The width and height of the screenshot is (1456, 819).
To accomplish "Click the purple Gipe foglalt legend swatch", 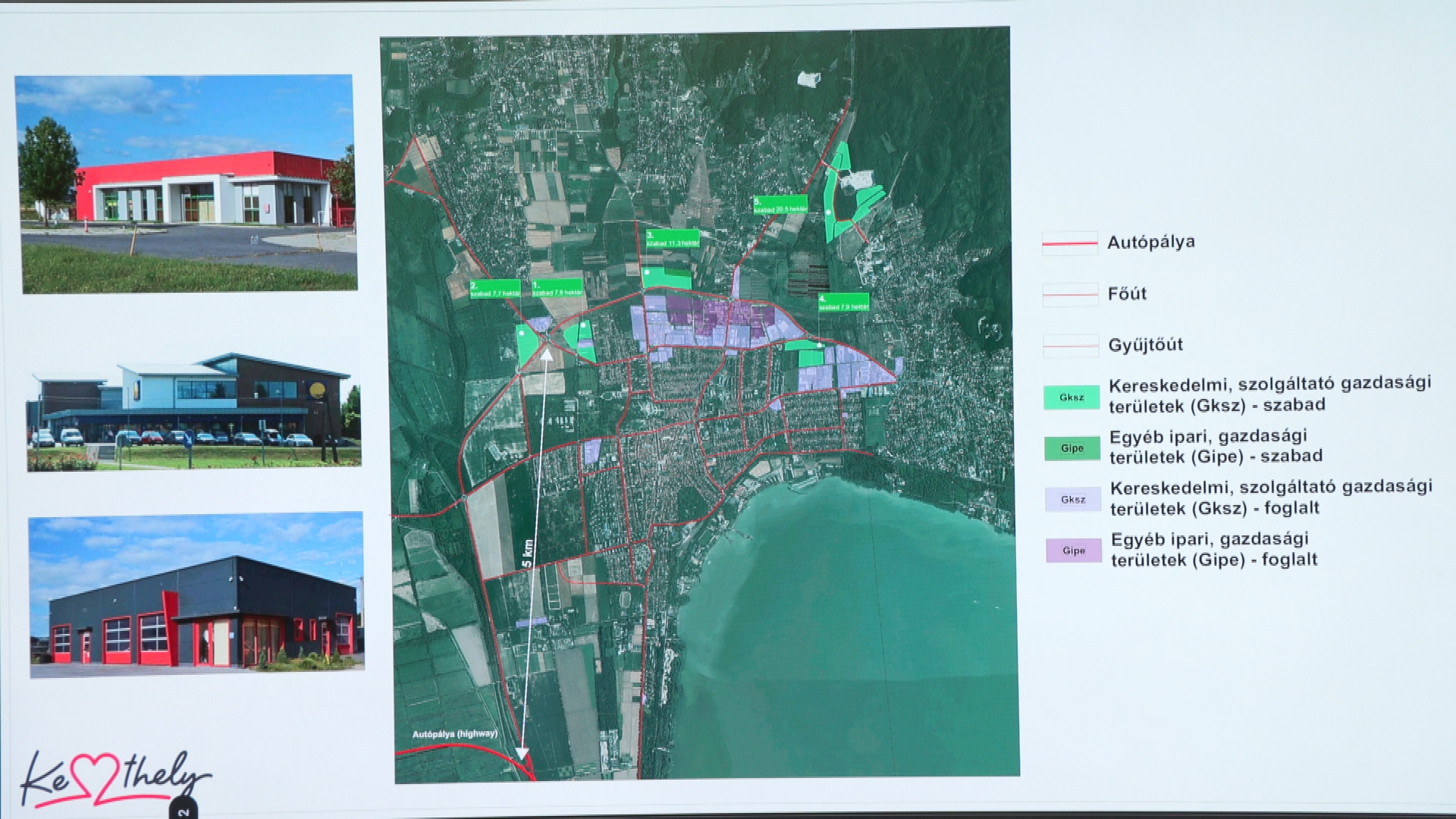I will 1073,551.
